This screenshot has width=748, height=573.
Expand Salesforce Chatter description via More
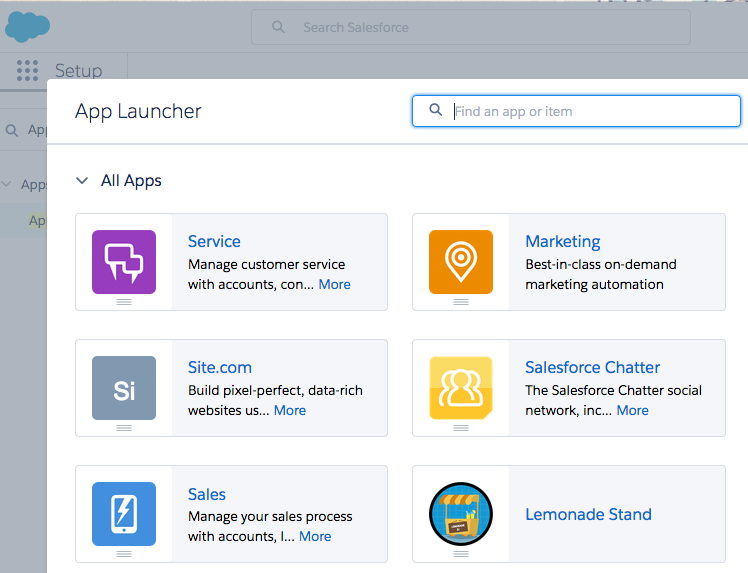click(x=632, y=410)
